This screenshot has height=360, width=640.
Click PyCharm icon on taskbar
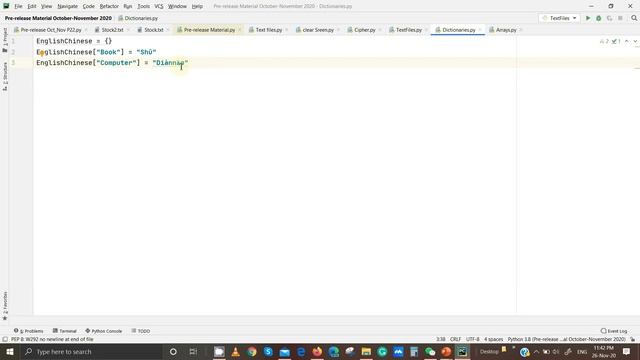(462, 352)
